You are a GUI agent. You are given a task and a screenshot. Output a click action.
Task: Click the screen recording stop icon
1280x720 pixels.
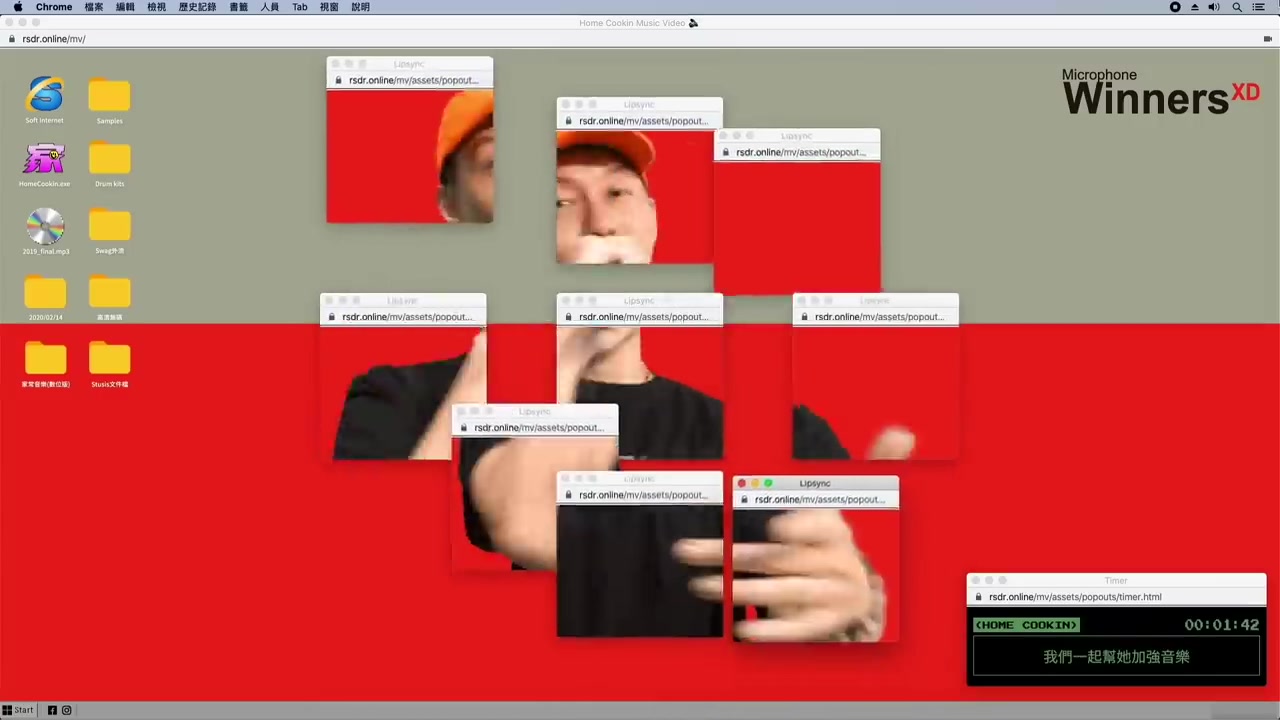[1175, 7]
